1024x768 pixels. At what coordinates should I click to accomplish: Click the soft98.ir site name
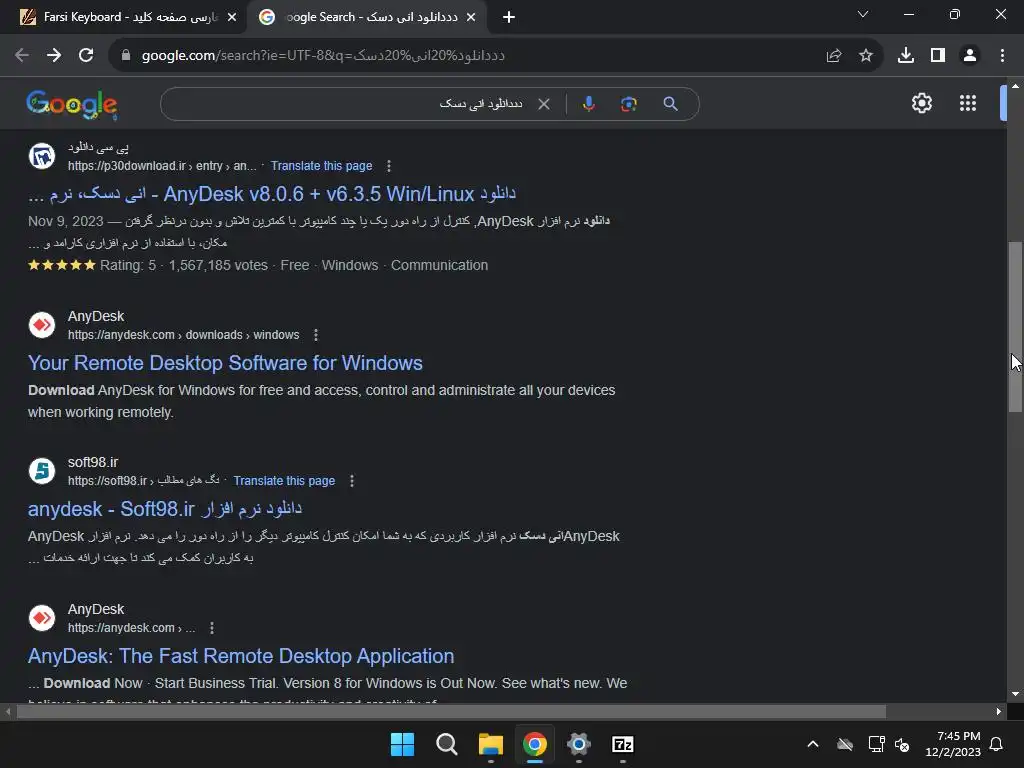93,462
